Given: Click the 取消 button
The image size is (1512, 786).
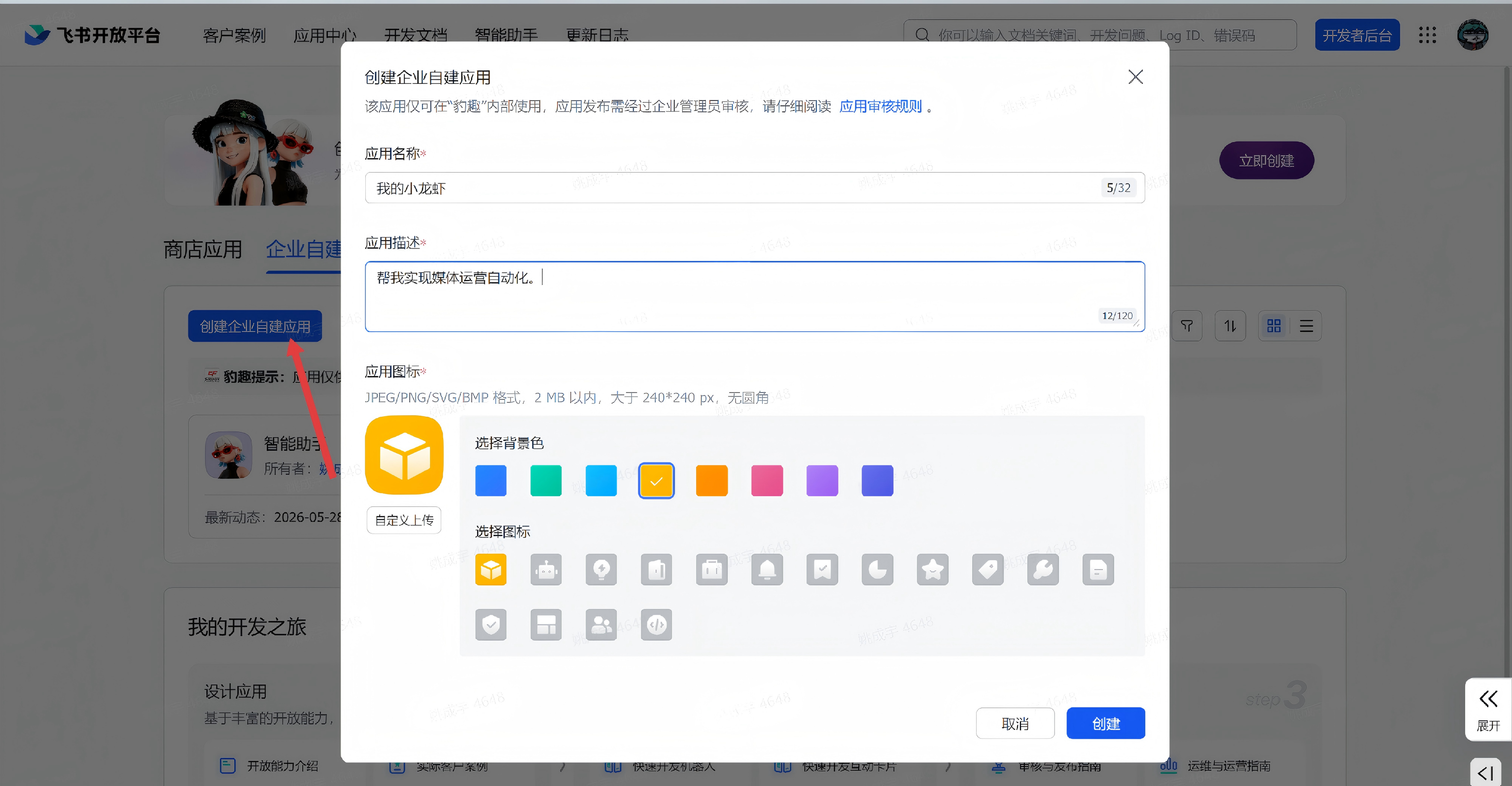Looking at the screenshot, I should (x=1015, y=723).
